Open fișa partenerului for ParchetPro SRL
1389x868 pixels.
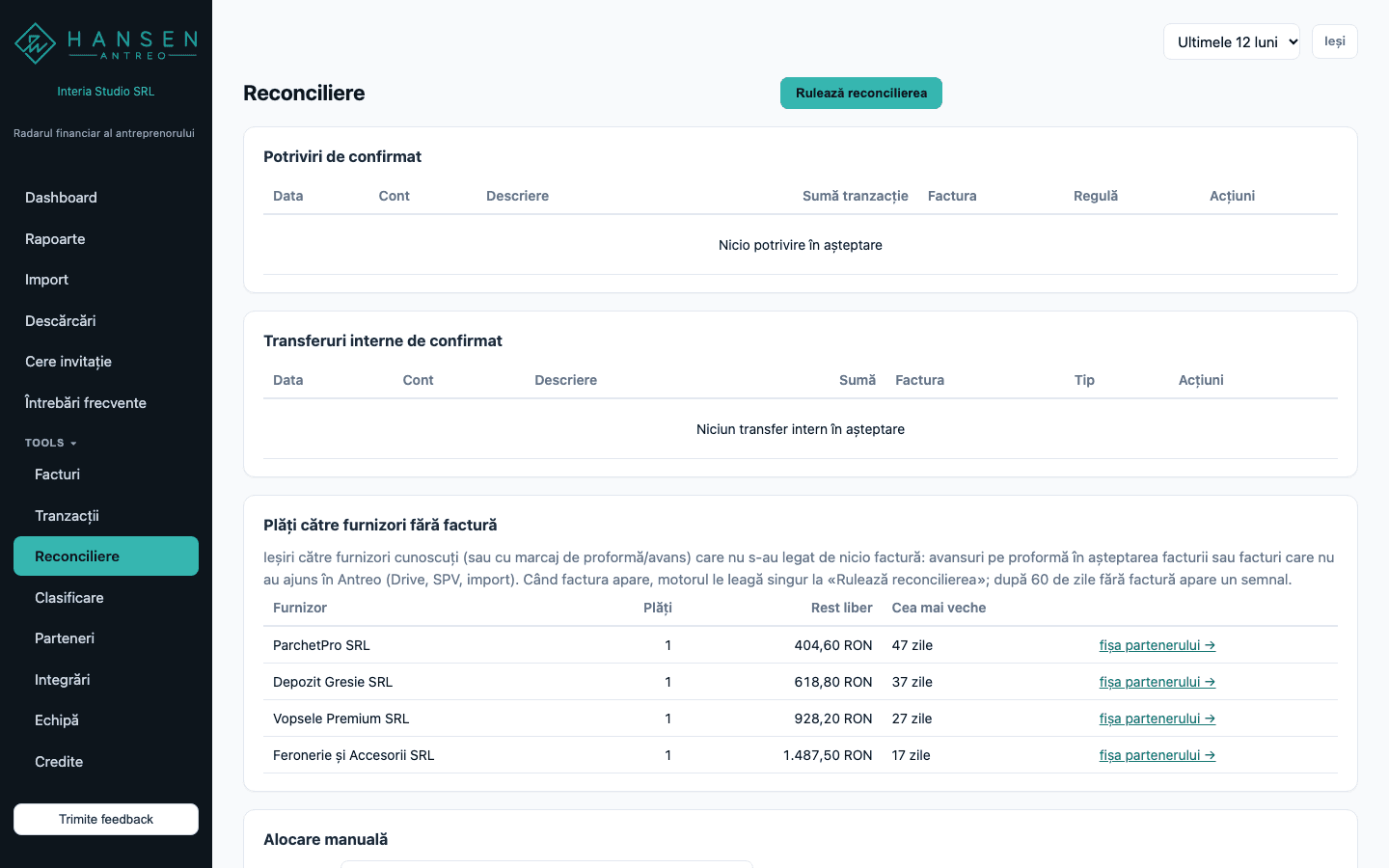1157,645
